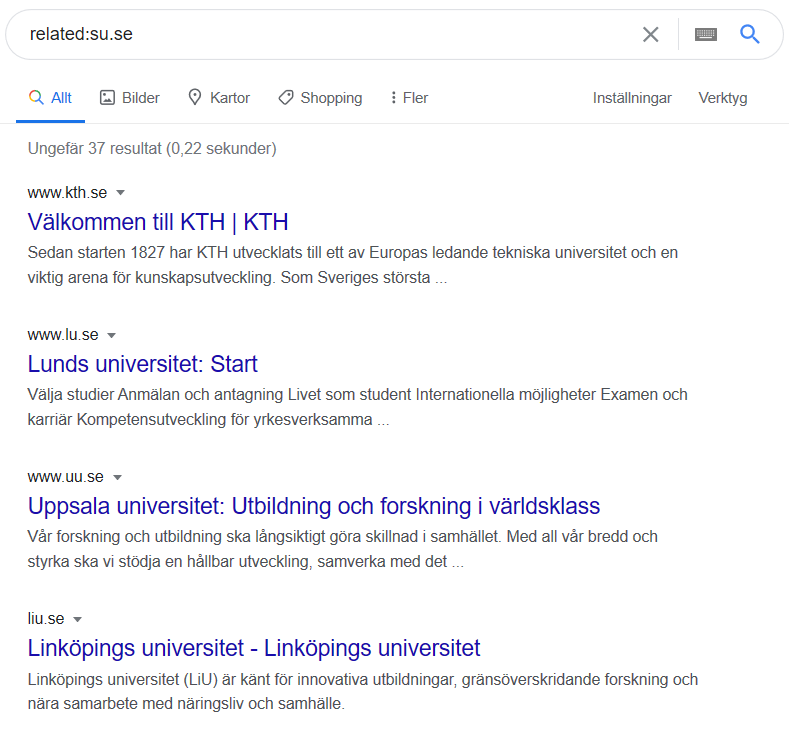Open Inställningar settings menu
This screenshot has width=789, height=729.
(x=632, y=98)
